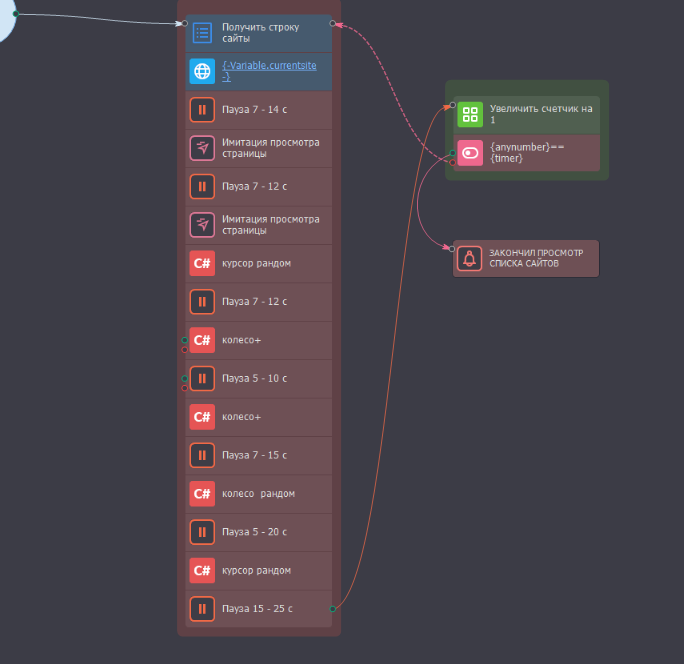Image resolution: width=684 pixels, height=664 pixels.
Task: Click green output port of Пауза 15 - 25 с
Action: [x=332, y=609]
